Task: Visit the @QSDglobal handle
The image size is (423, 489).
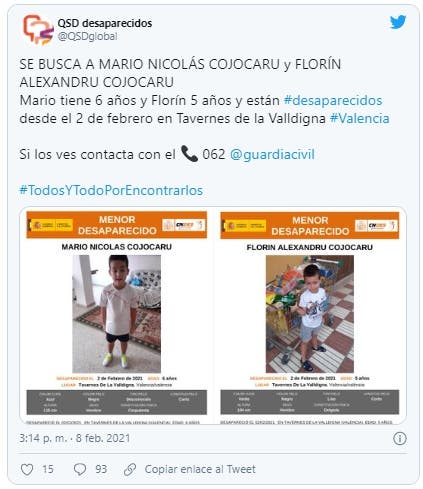Action: [87, 36]
